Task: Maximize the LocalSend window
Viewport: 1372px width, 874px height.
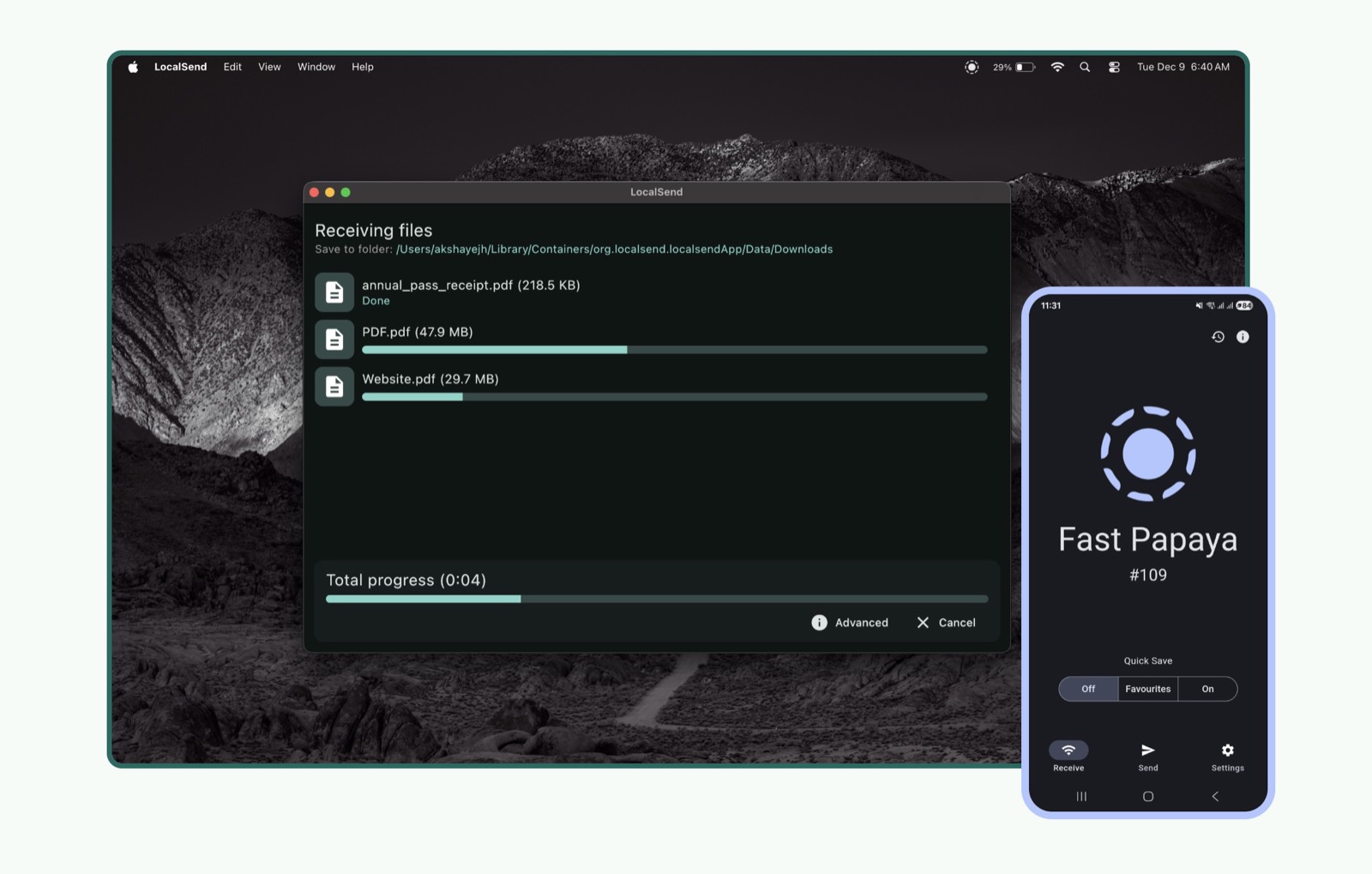Action: [x=346, y=192]
